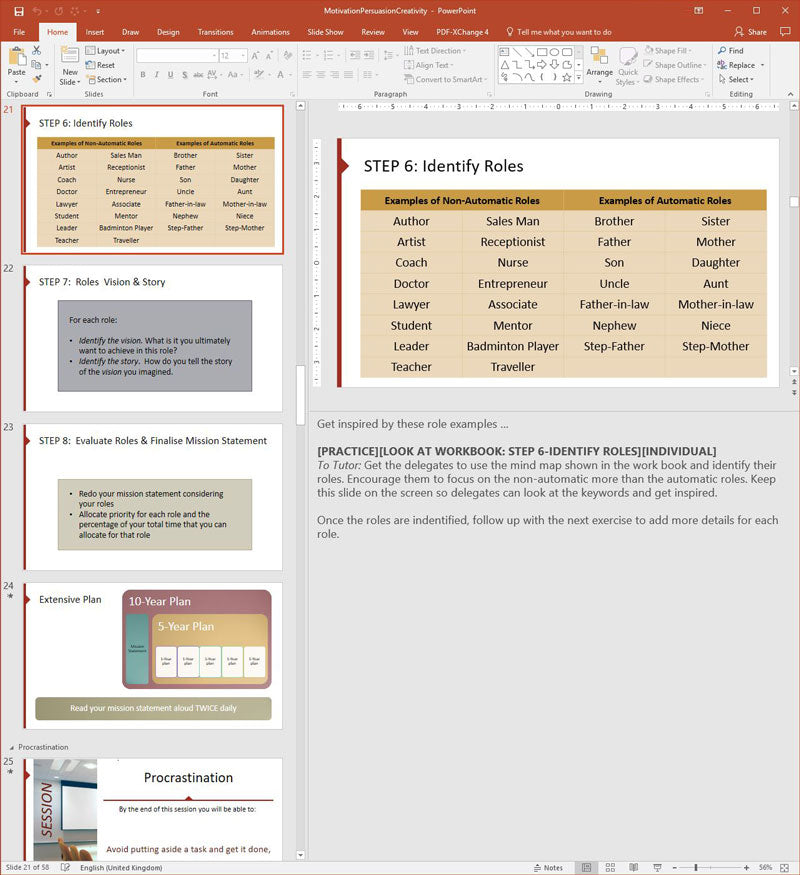This screenshot has height=875, width=800.
Task: Click Find in Editing group
Action: pos(731,51)
